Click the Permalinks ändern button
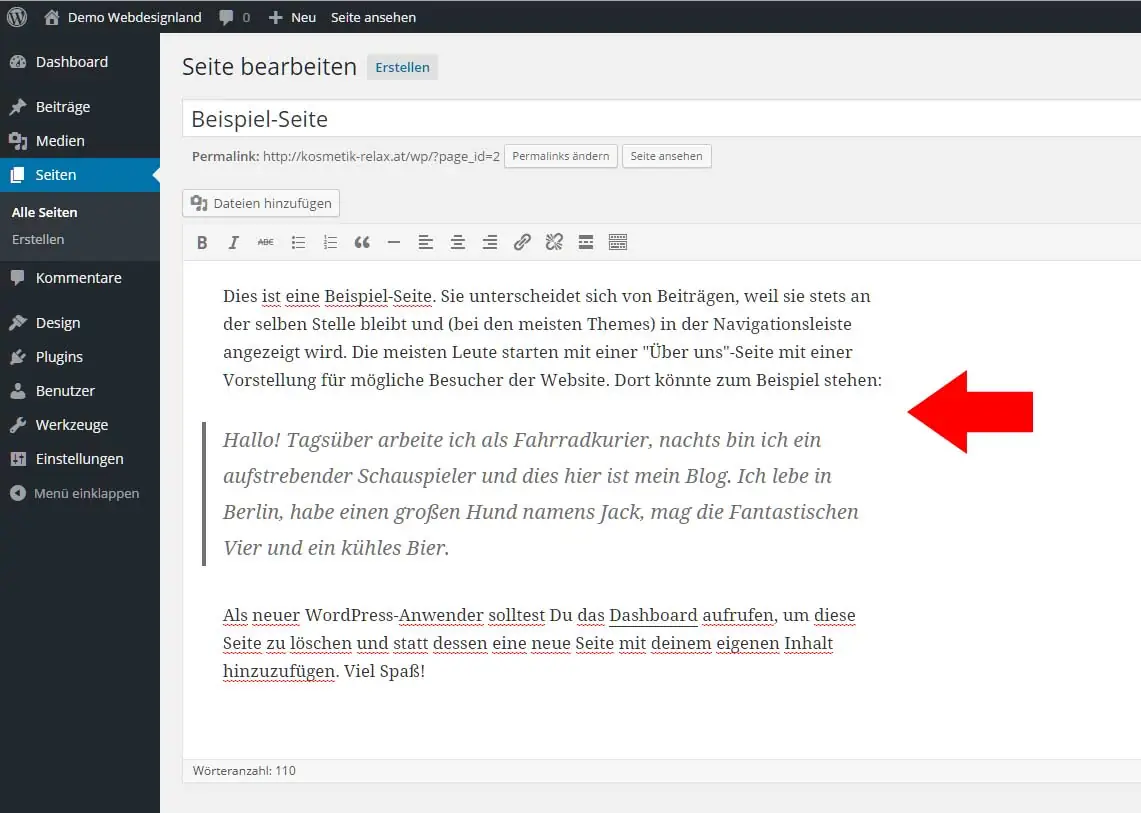1141x813 pixels. [560, 156]
